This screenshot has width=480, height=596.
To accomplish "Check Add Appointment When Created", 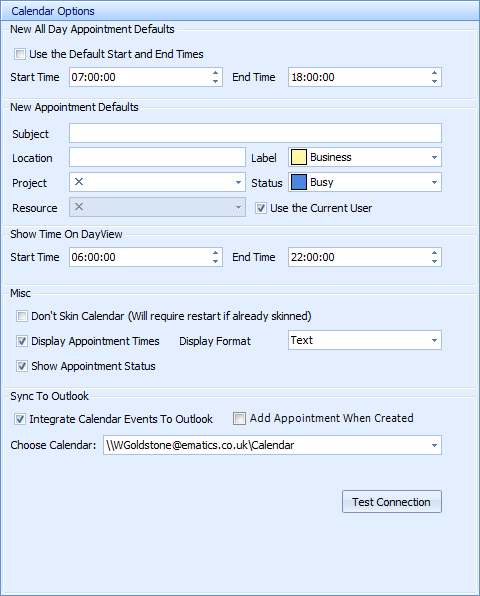I will (x=239, y=418).
